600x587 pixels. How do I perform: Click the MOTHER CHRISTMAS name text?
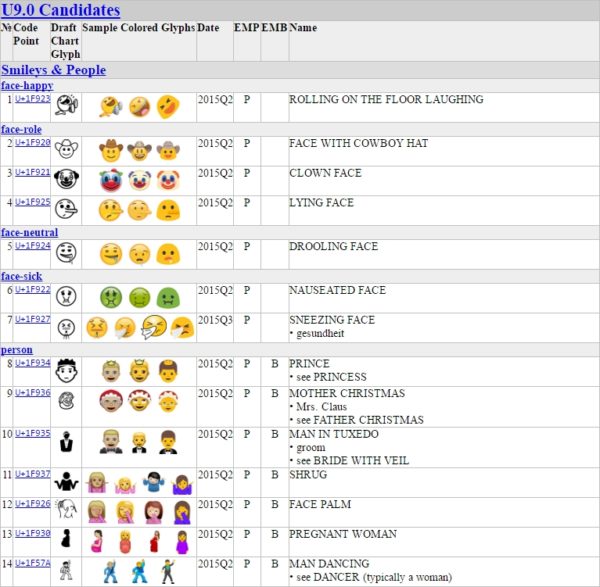(347, 393)
